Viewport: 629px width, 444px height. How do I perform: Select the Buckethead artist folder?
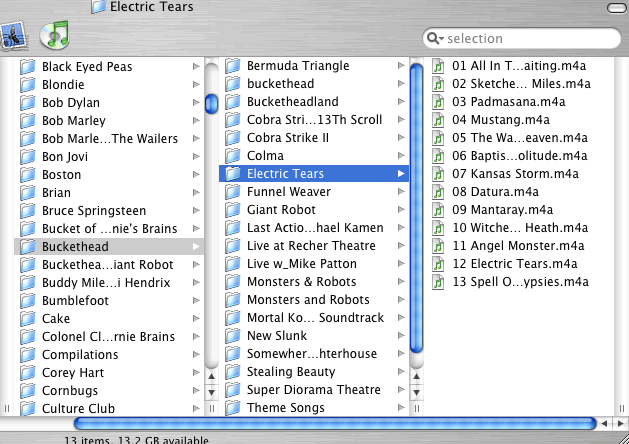pyautogui.click(x=109, y=246)
